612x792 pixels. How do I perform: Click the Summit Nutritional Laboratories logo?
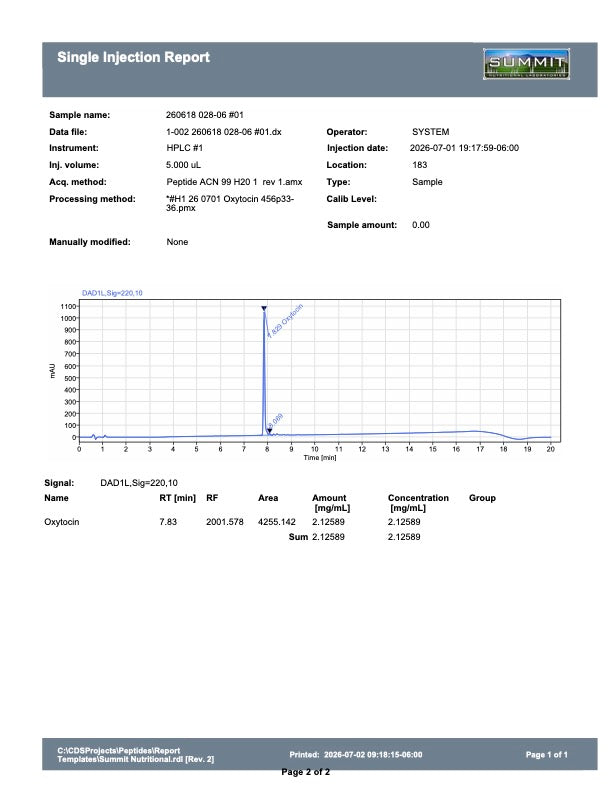tap(526, 64)
